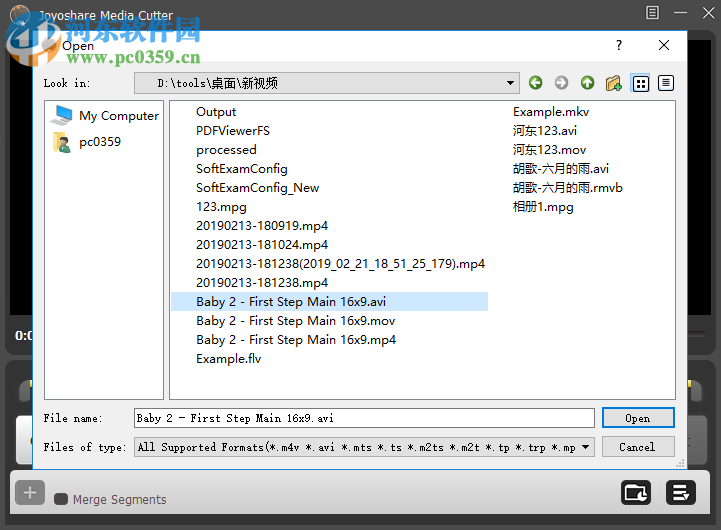Screen dimensions: 721x530
Task: Click the File name input field
Action: 364,418
